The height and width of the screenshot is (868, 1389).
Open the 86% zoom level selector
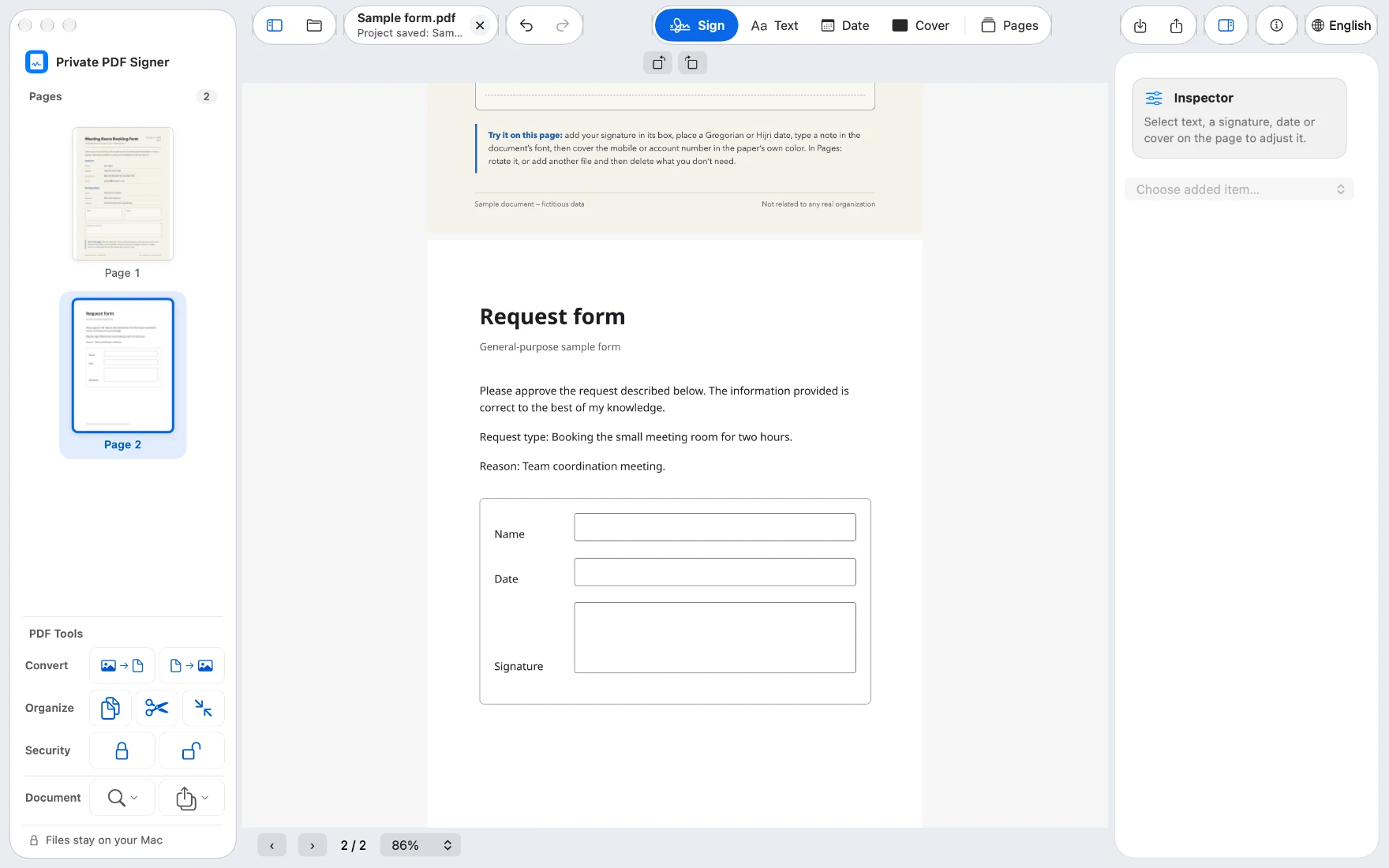[x=421, y=845]
